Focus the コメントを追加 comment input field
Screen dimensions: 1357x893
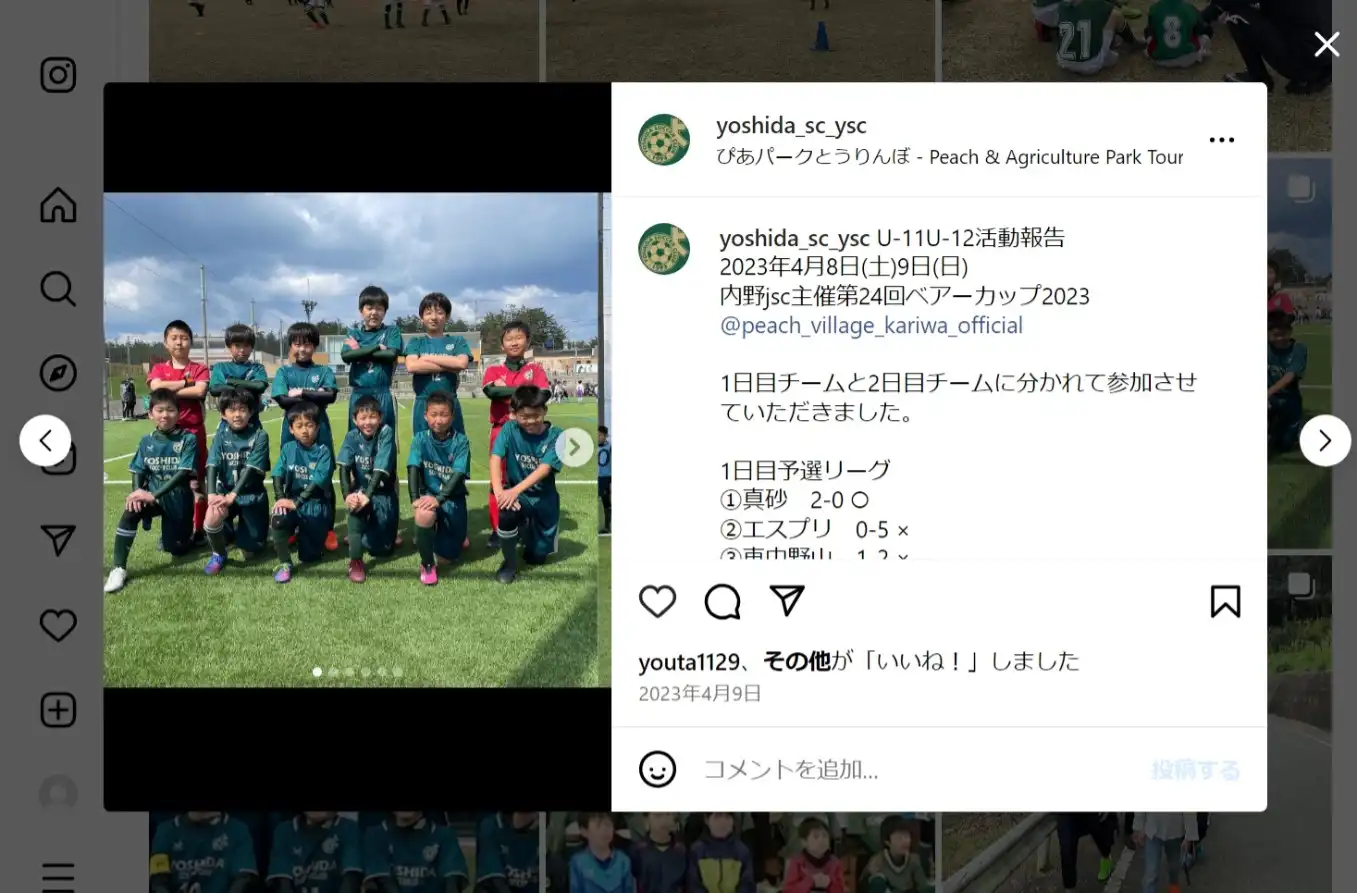click(x=920, y=769)
